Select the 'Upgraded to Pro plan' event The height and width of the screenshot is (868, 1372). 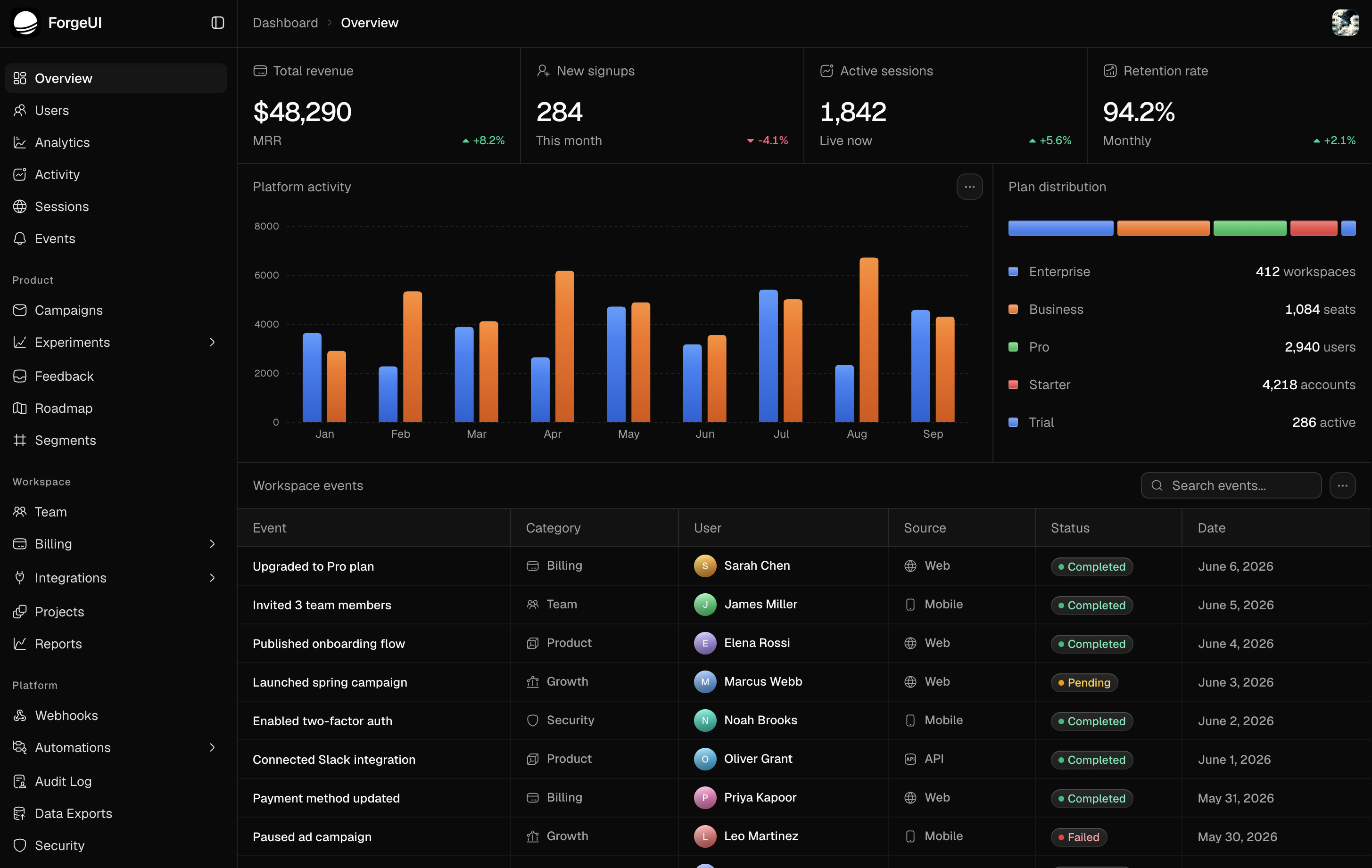pos(314,566)
